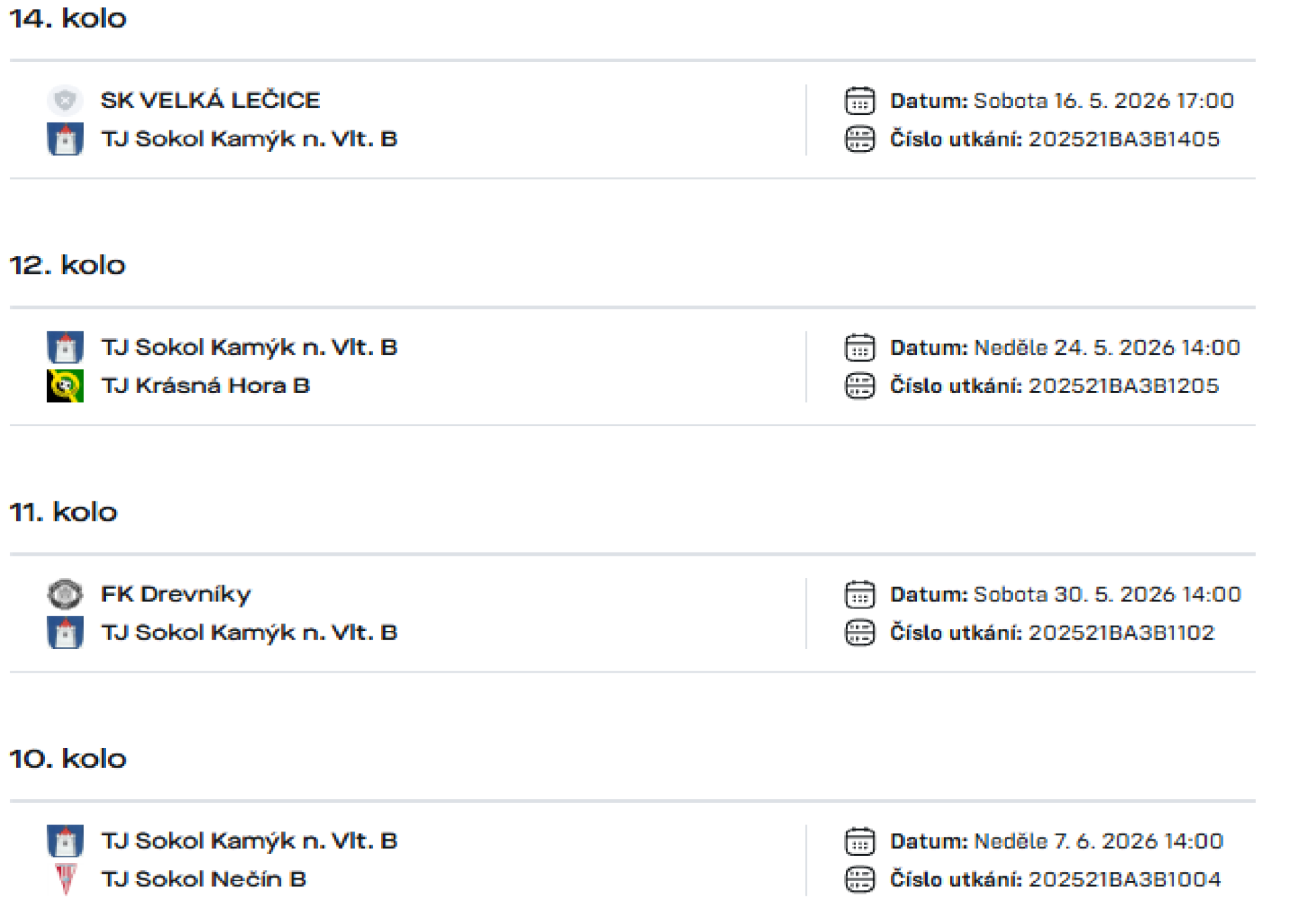Select the 14. kolo heading
Image resolution: width=1290 pixels, height=924 pixels.
68,18
